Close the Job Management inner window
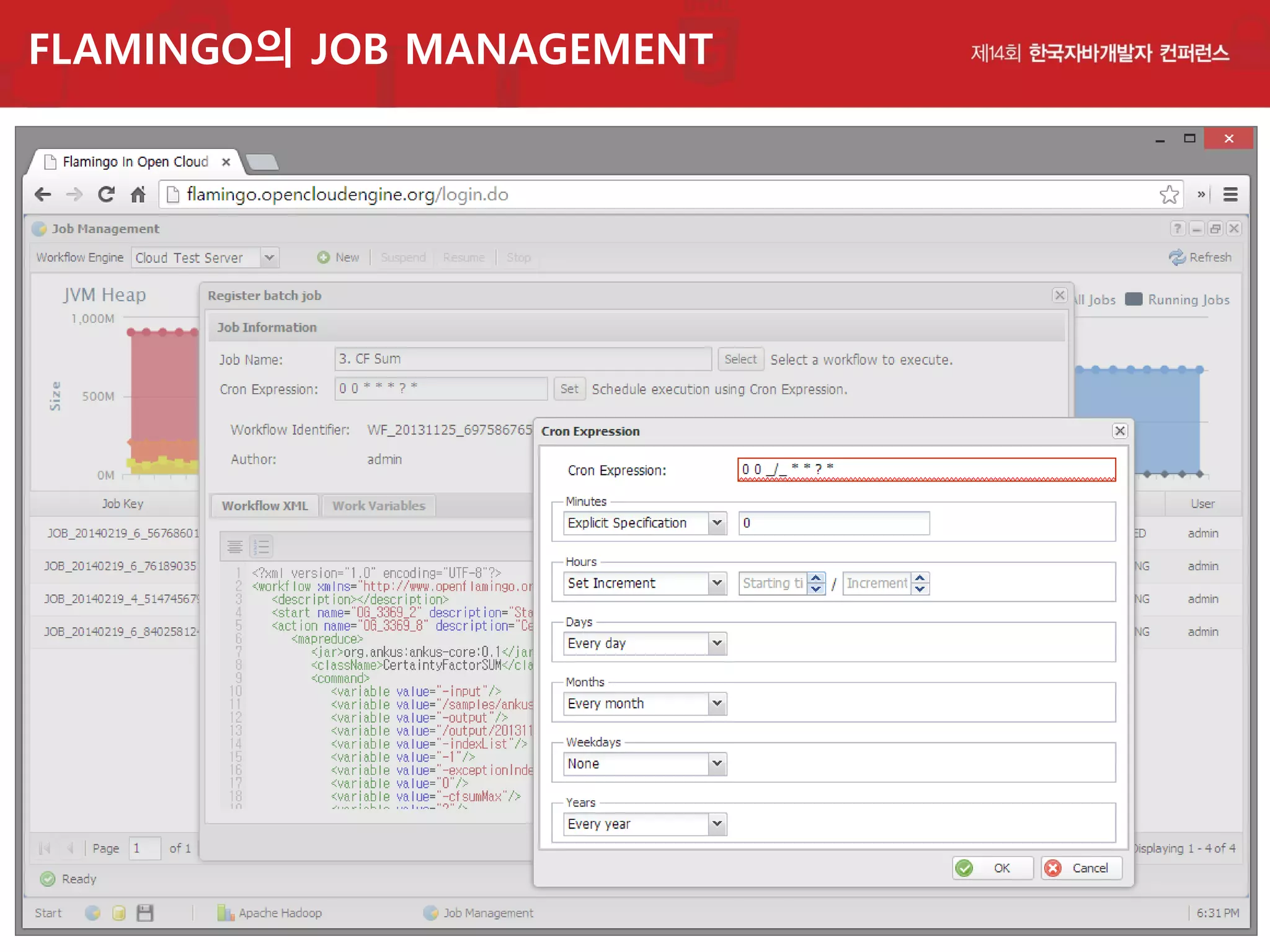The image size is (1270, 952). coord(1234,229)
